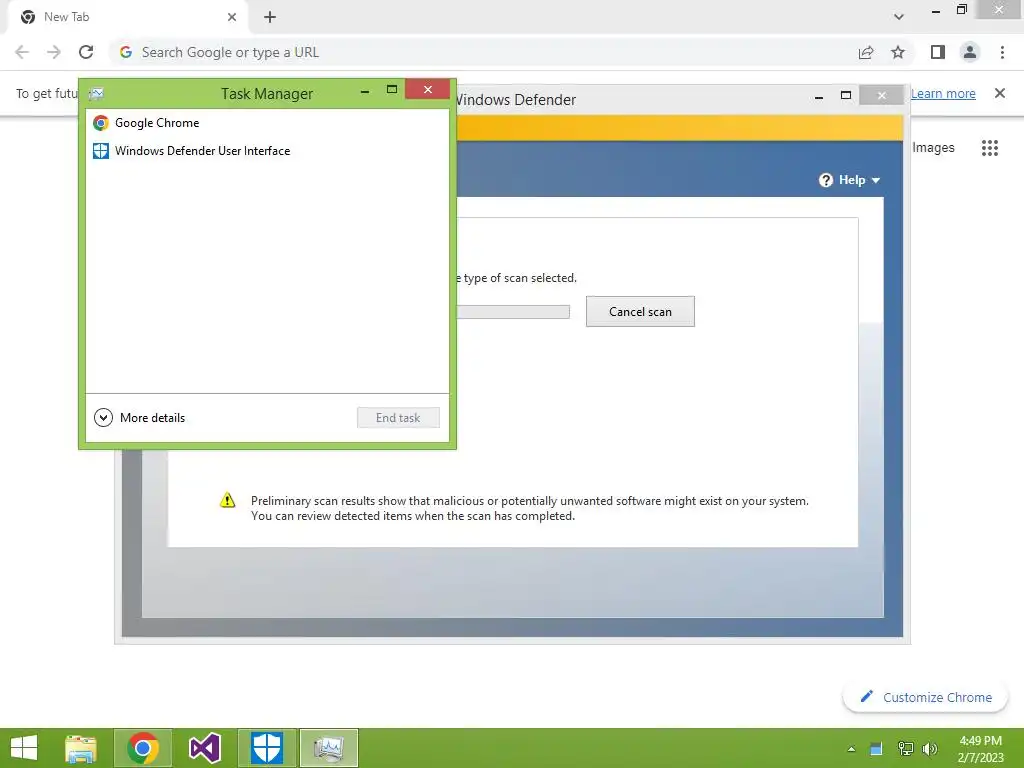Open the clock showing 4:49 PM

[980, 748]
